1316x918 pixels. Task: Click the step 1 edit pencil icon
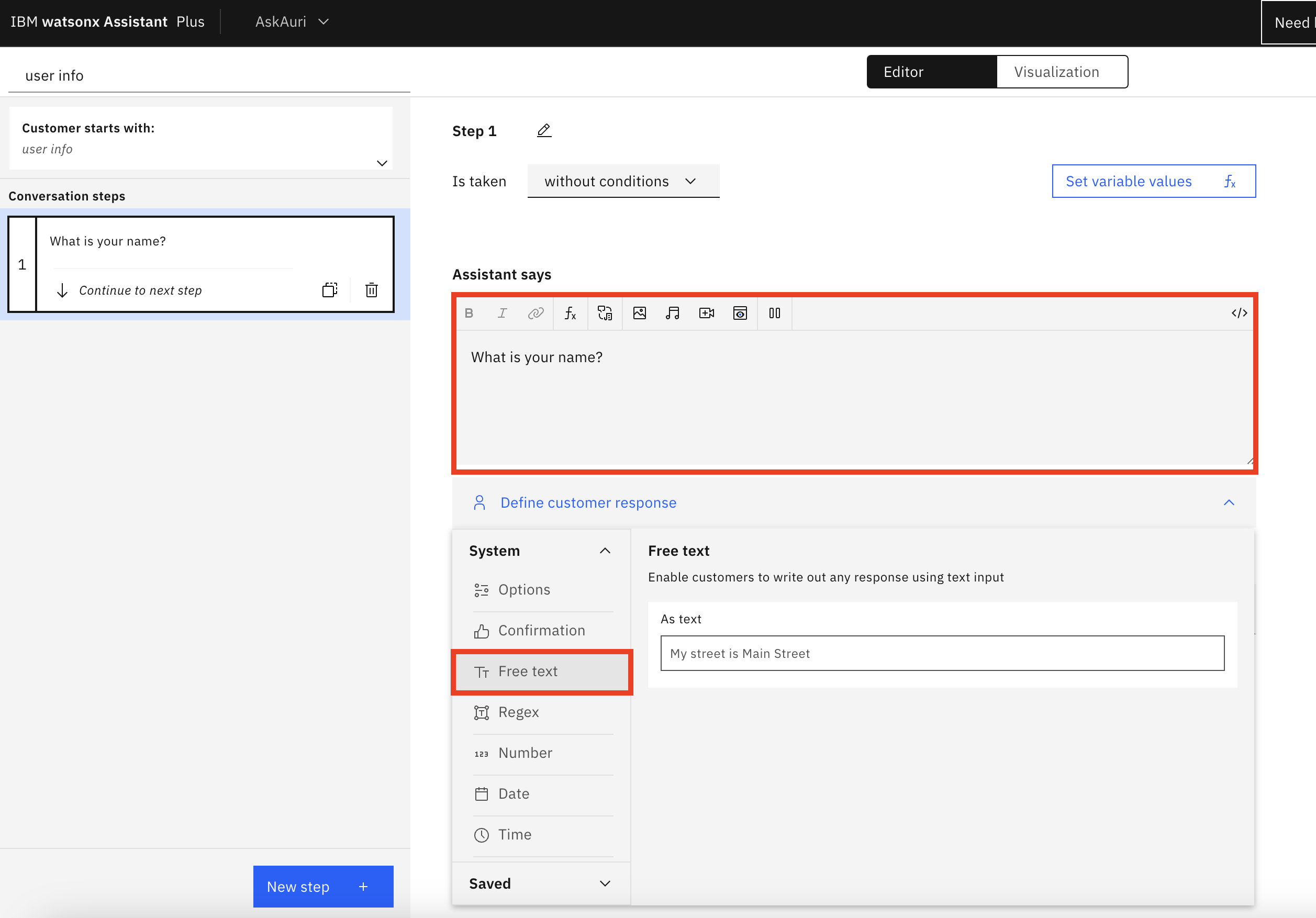pos(543,131)
